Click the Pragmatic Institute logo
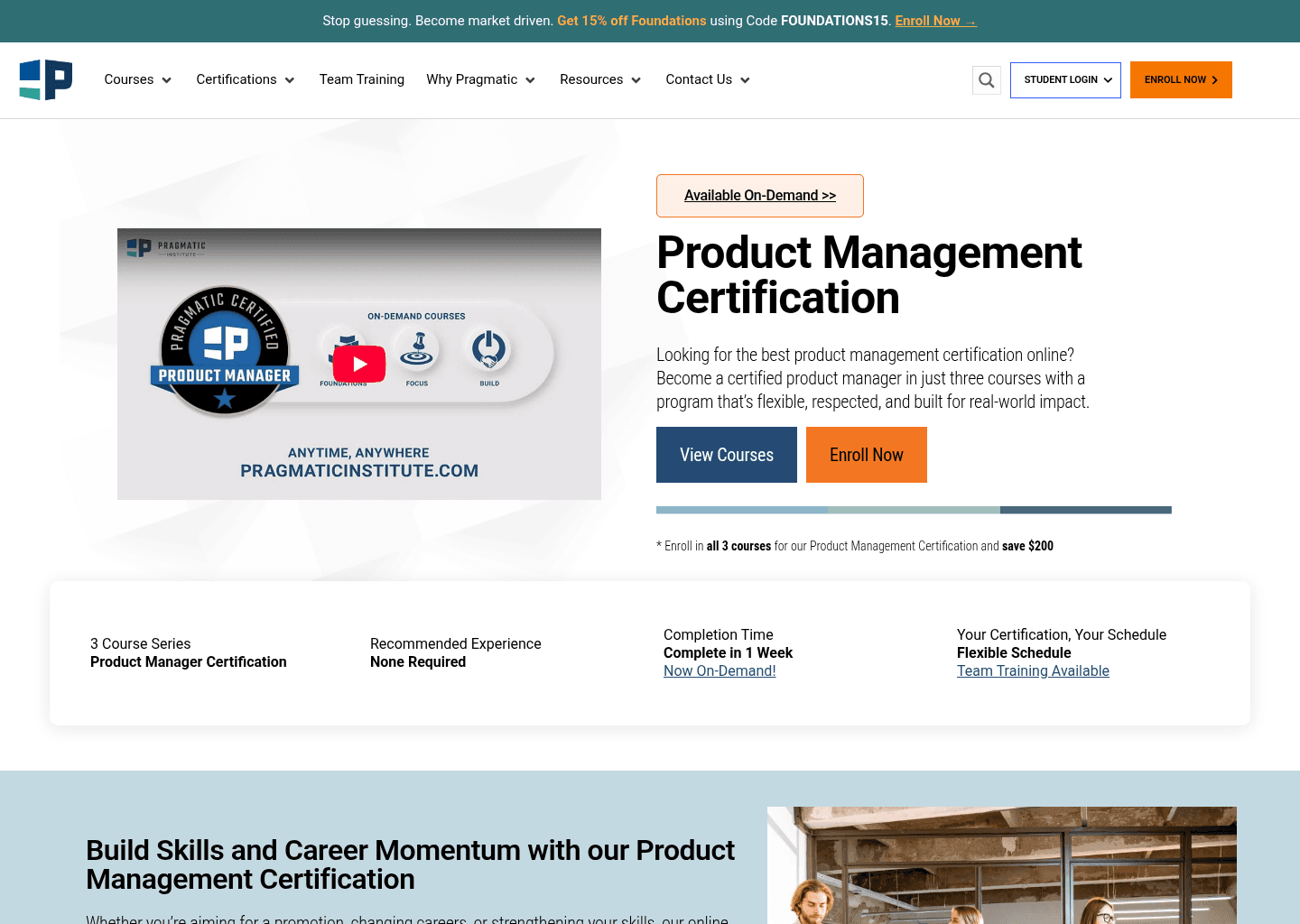 pyautogui.click(x=45, y=79)
